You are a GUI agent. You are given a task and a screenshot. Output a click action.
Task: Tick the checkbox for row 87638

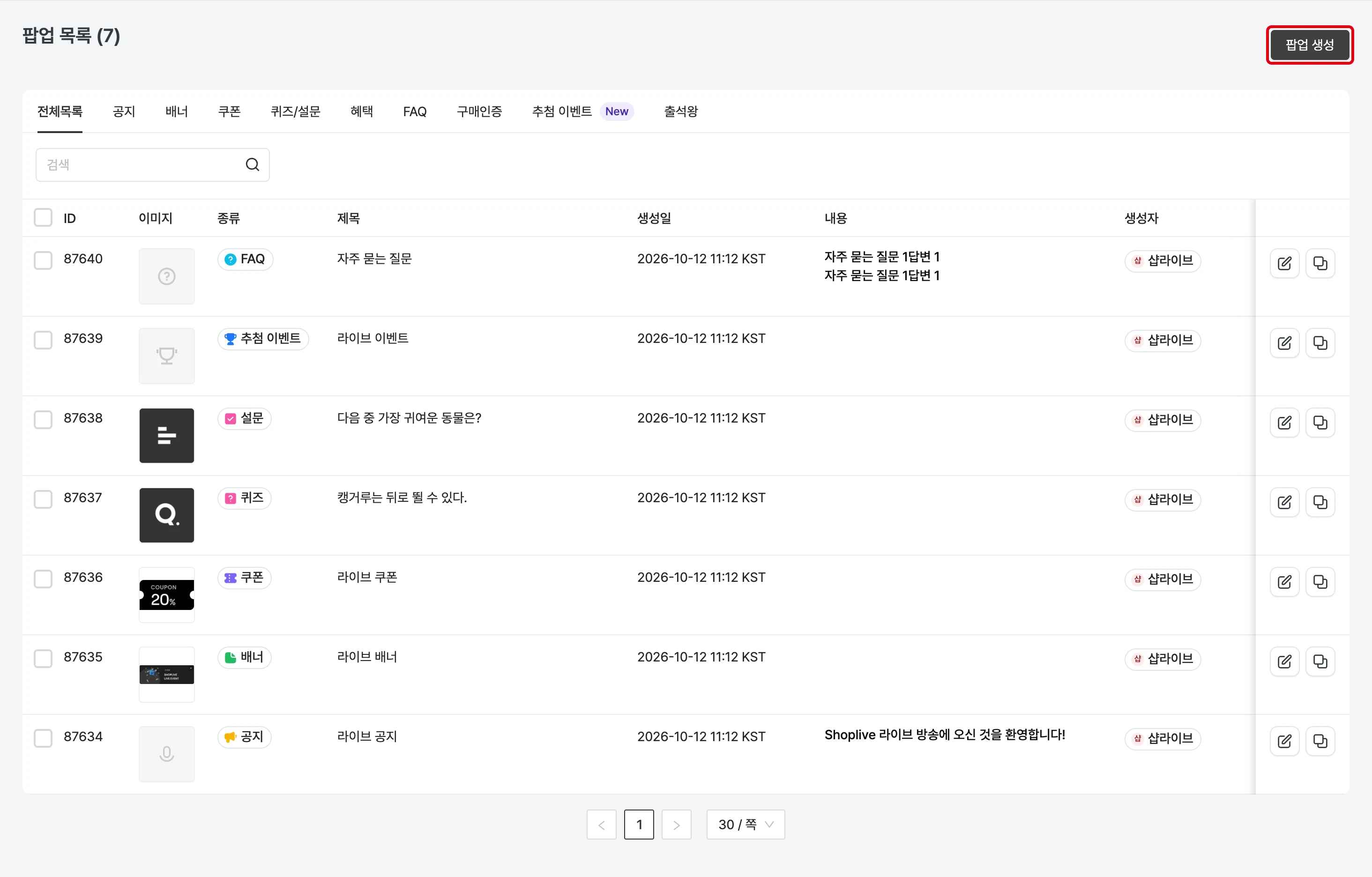[x=43, y=420]
